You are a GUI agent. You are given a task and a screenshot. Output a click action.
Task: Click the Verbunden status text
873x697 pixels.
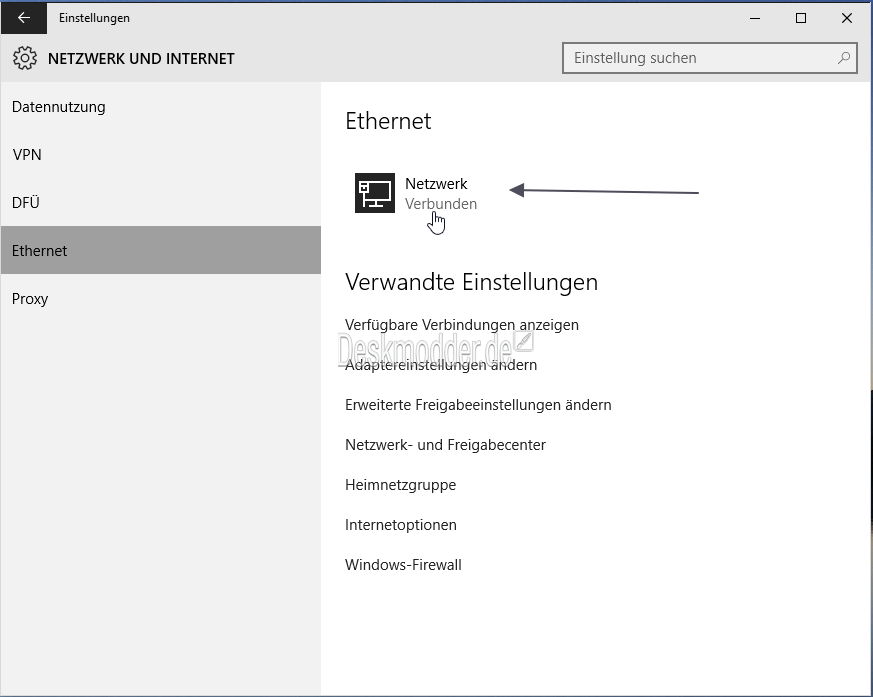tap(441, 204)
